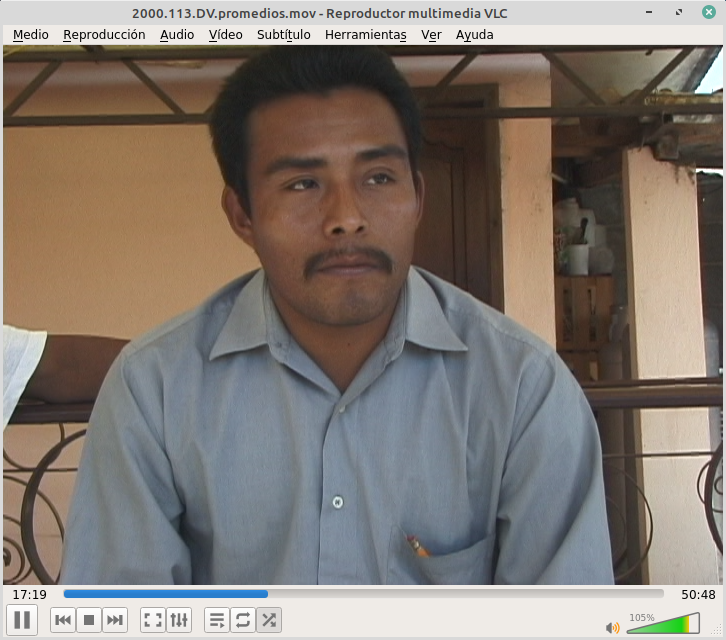Close the VLC window
Viewport: 726px width, 640px height.
(708, 12)
